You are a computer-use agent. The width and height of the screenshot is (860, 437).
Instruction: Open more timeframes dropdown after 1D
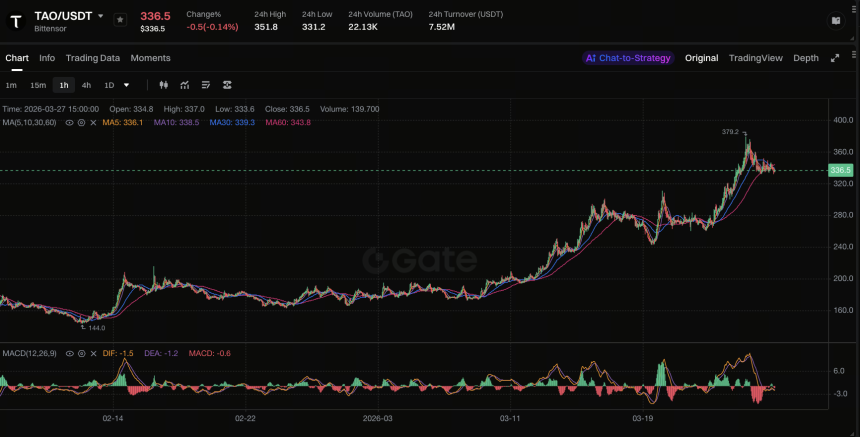pos(127,85)
